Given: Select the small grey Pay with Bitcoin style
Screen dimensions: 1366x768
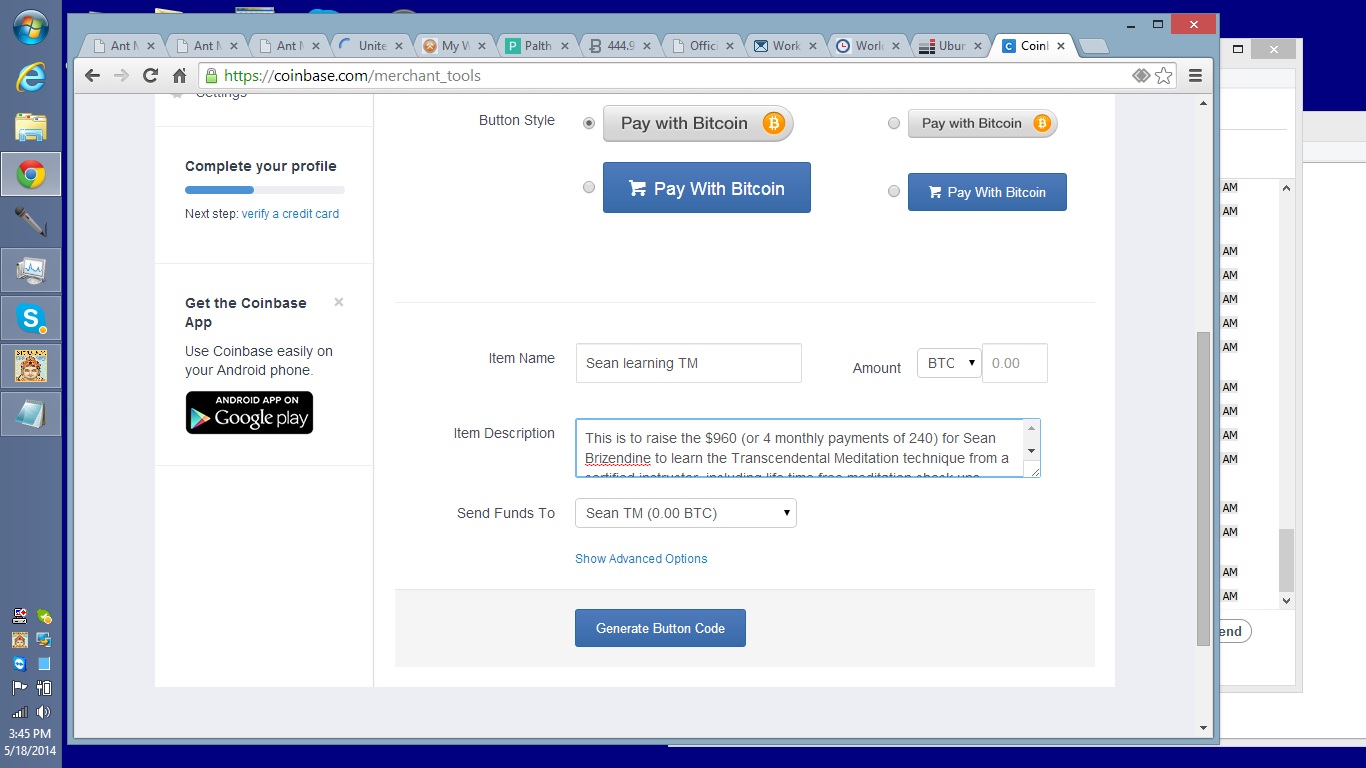Looking at the screenshot, I should tap(894, 123).
